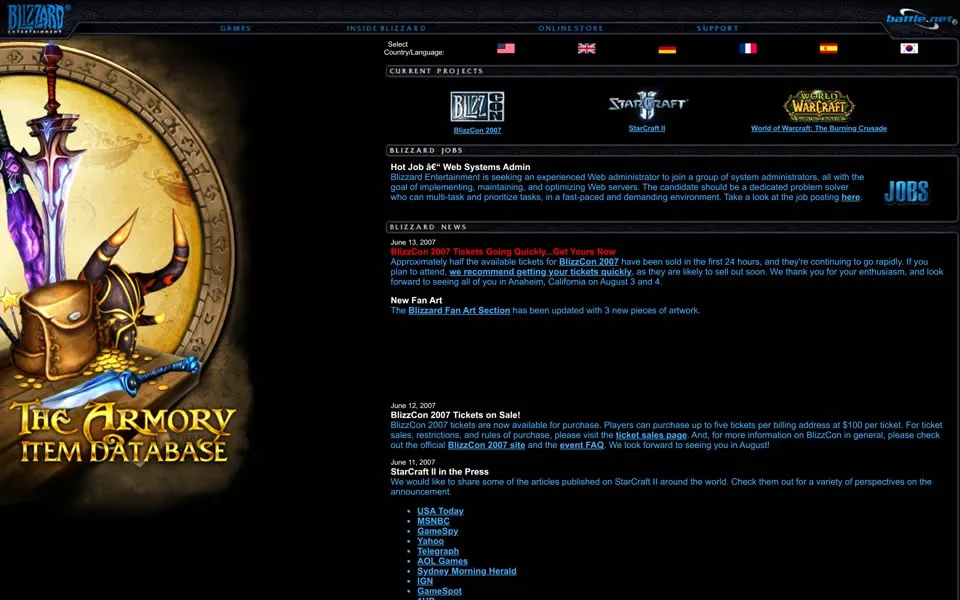Click the World of Warcraft logo image
This screenshot has height=600, width=960.
tap(819, 105)
